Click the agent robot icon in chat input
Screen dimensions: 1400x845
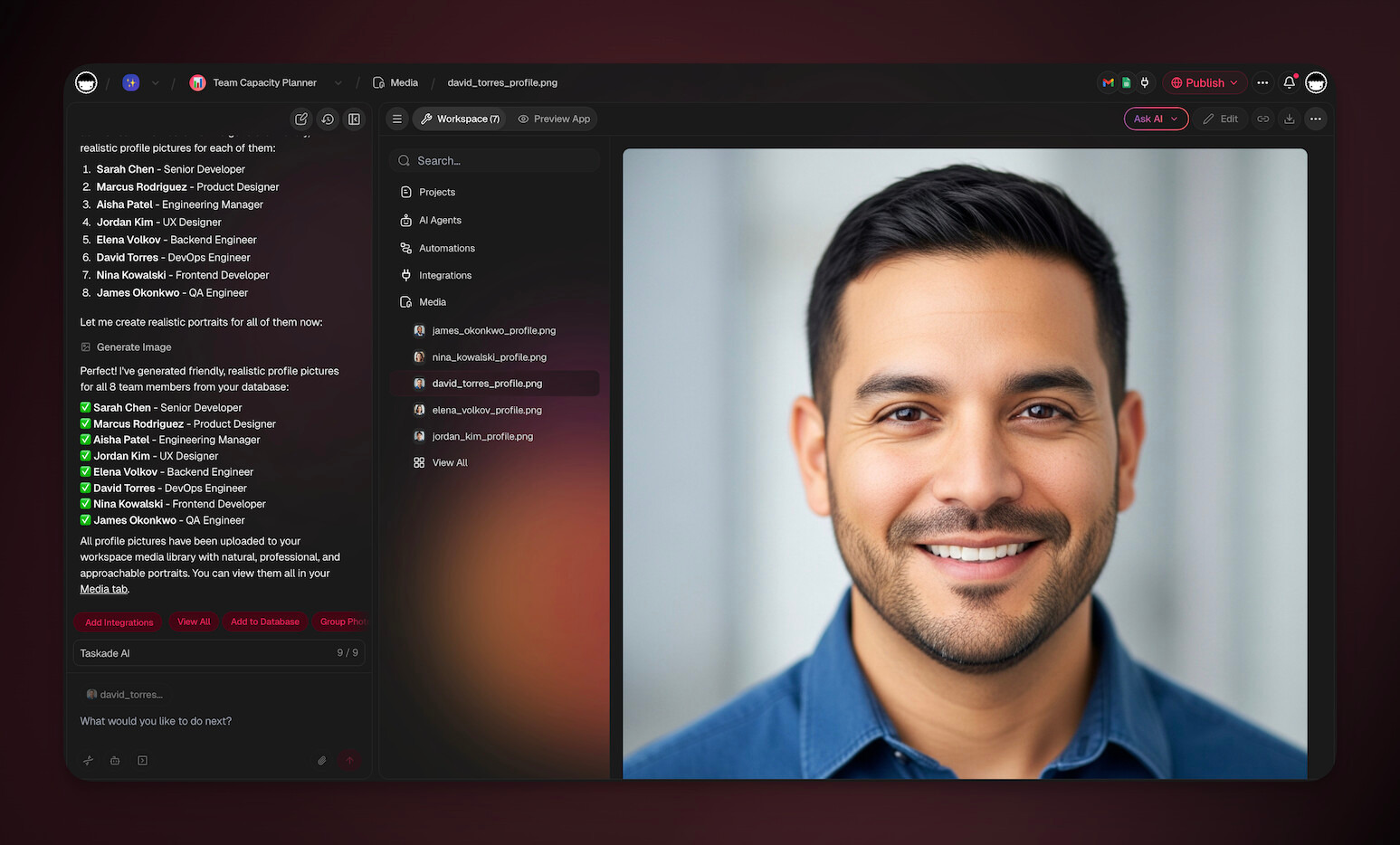coord(115,761)
